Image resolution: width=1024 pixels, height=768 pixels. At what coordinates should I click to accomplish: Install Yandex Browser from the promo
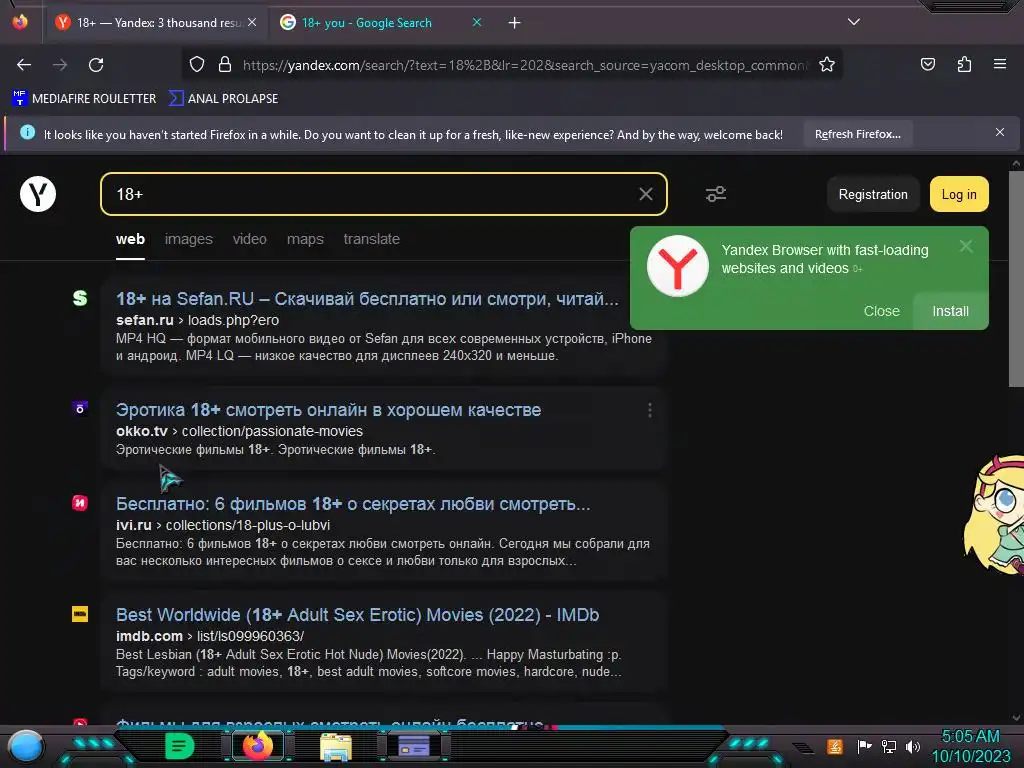[x=950, y=312]
